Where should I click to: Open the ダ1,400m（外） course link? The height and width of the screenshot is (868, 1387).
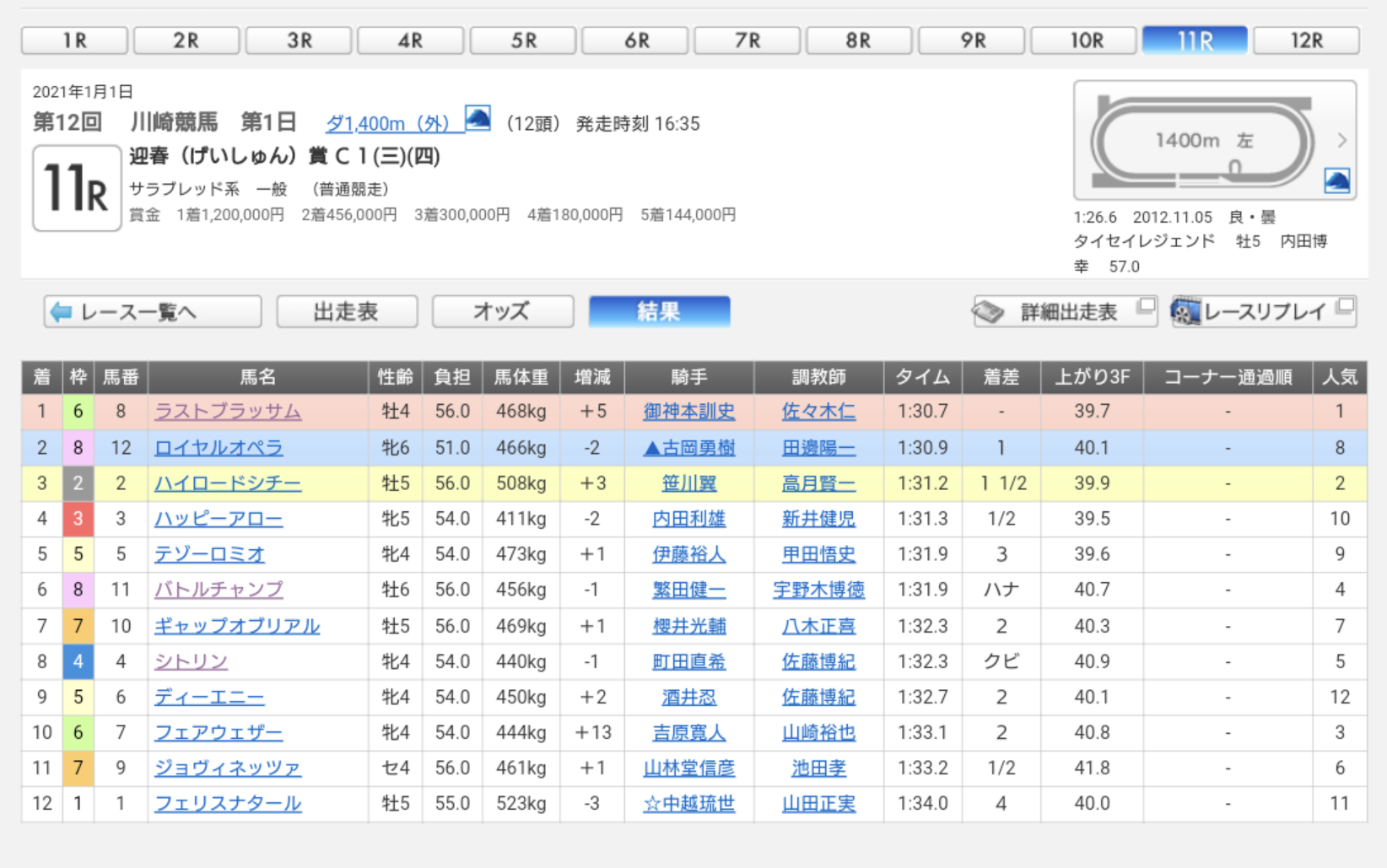(388, 124)
